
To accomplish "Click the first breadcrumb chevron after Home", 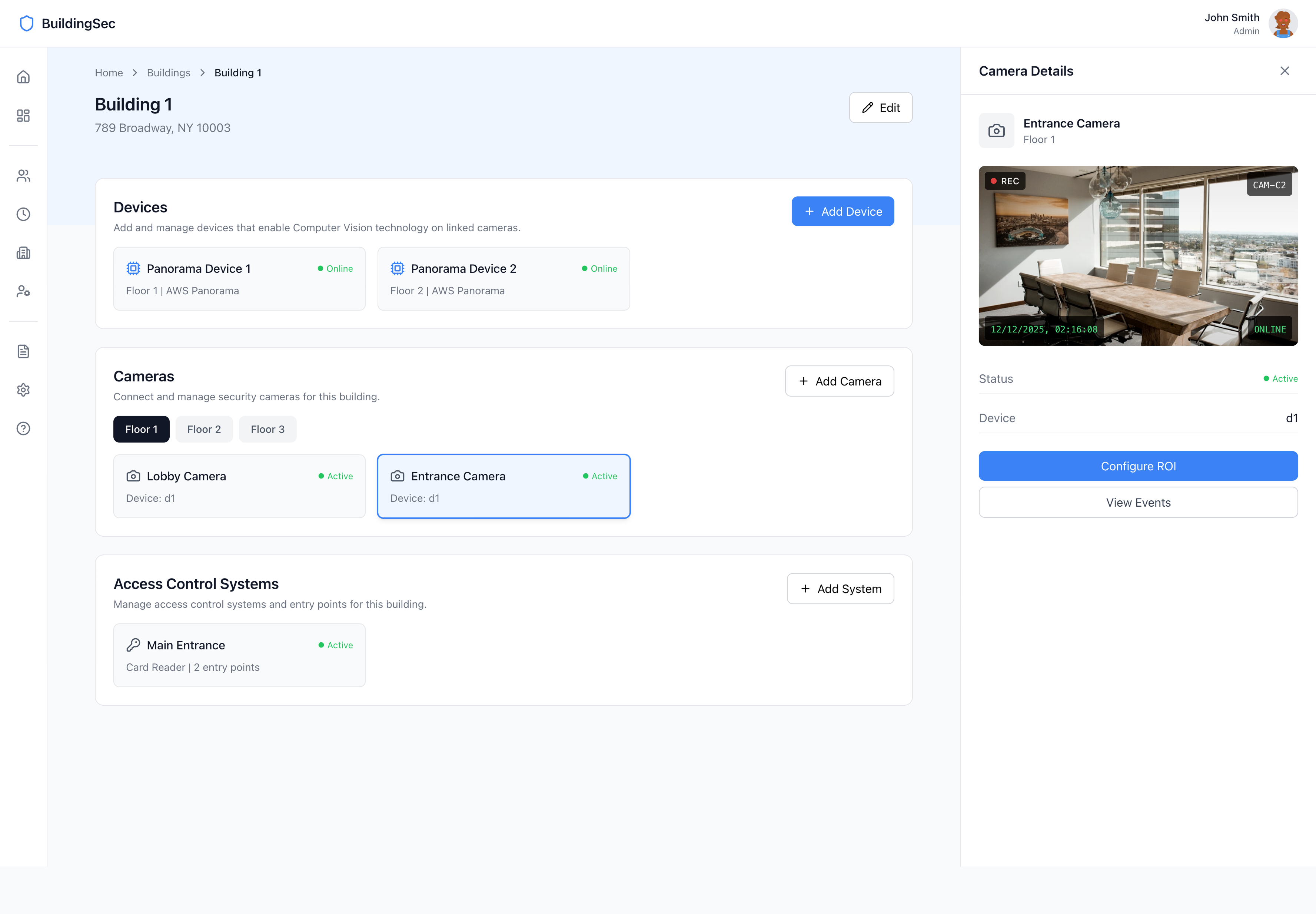I will 135,73.
